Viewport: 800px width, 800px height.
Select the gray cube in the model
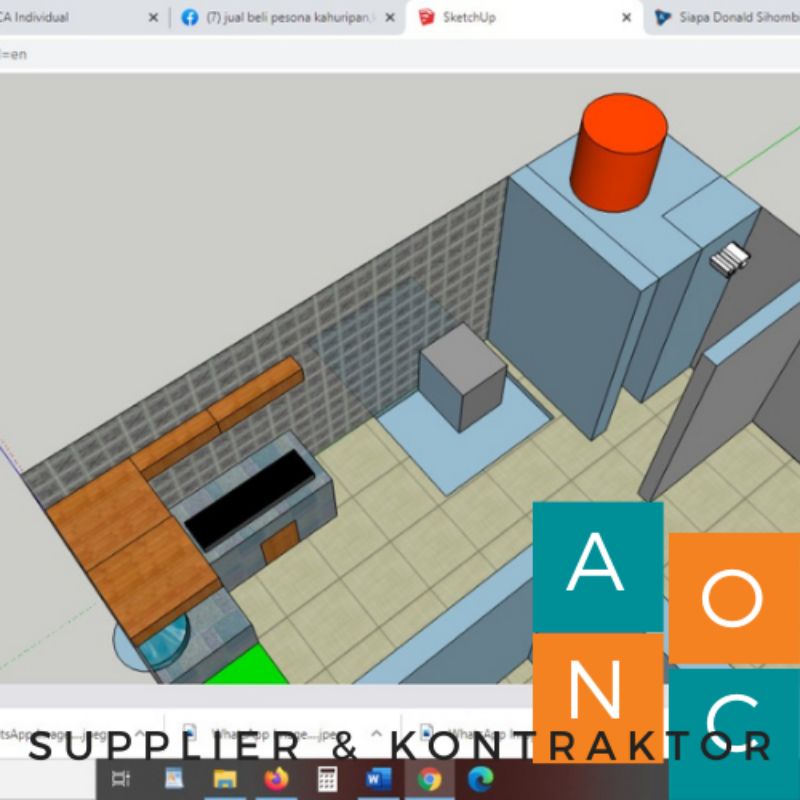click(x=461, y=382)
